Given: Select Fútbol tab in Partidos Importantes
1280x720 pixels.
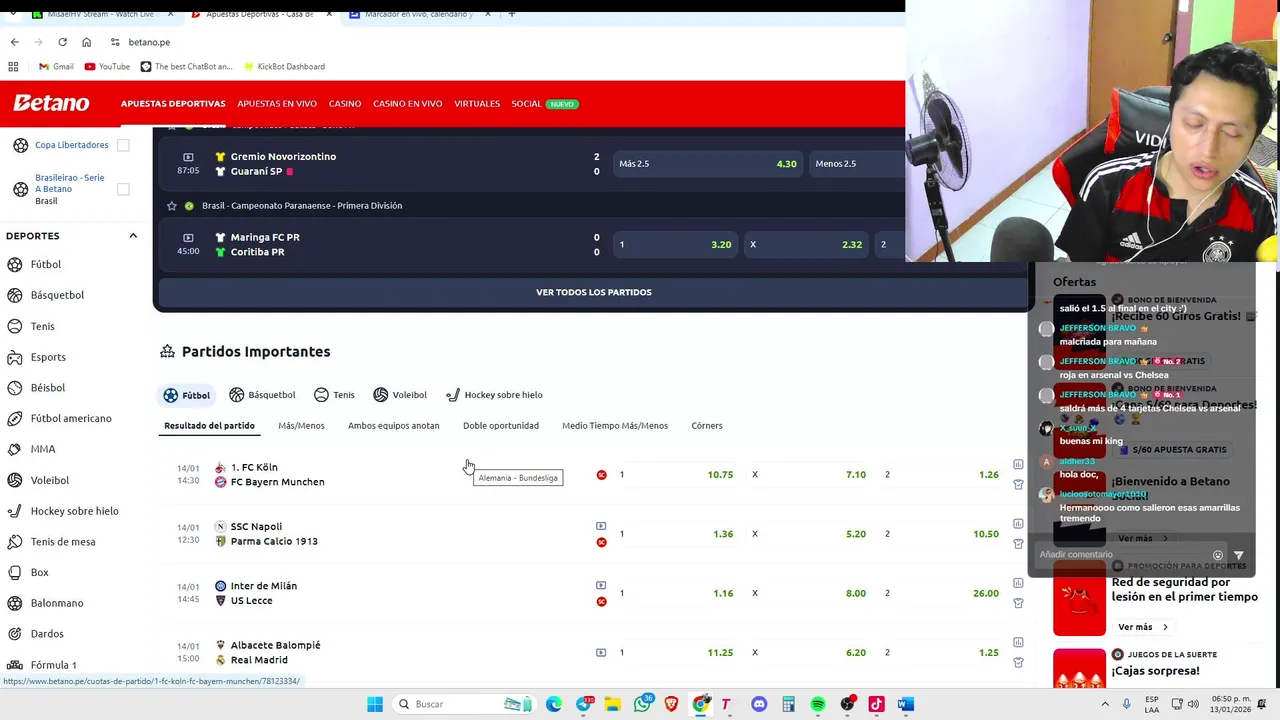Looking at the screenshot, I should [x=187, y=395].
